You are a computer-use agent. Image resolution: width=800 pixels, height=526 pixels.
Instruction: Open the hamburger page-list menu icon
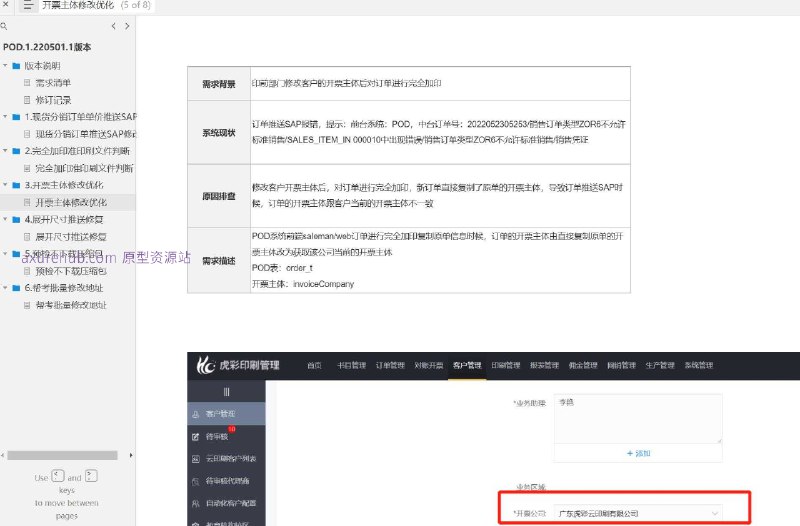click(28, 5)
